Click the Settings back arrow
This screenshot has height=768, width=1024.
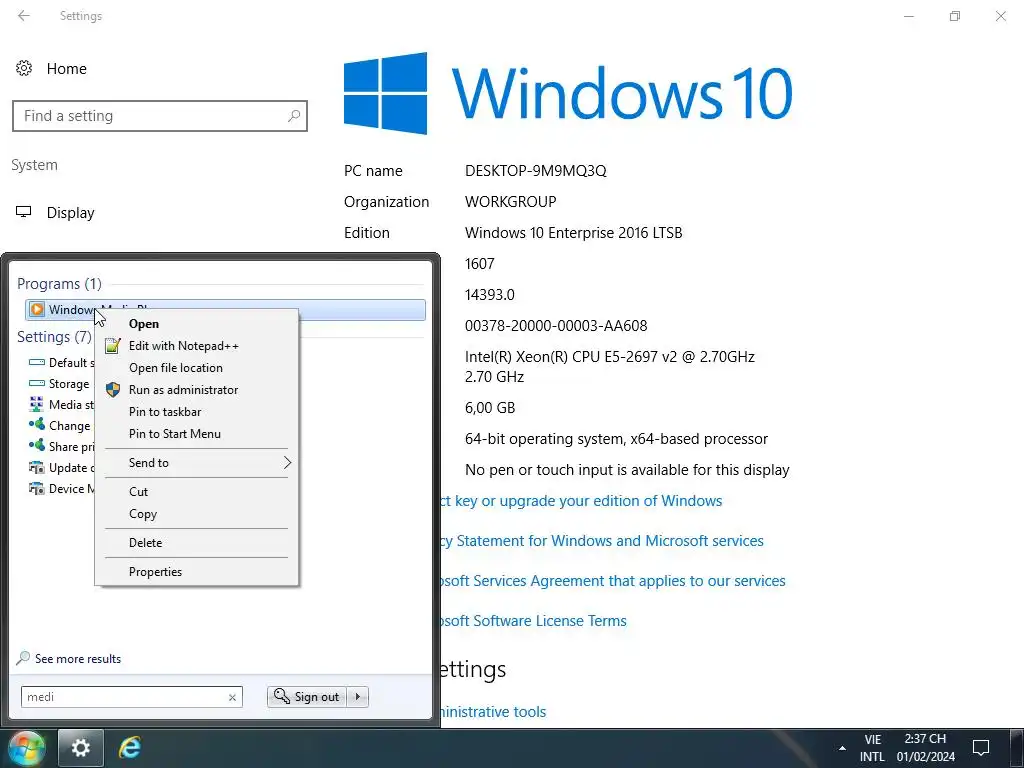pyautogui.click(x=24, y=16)
